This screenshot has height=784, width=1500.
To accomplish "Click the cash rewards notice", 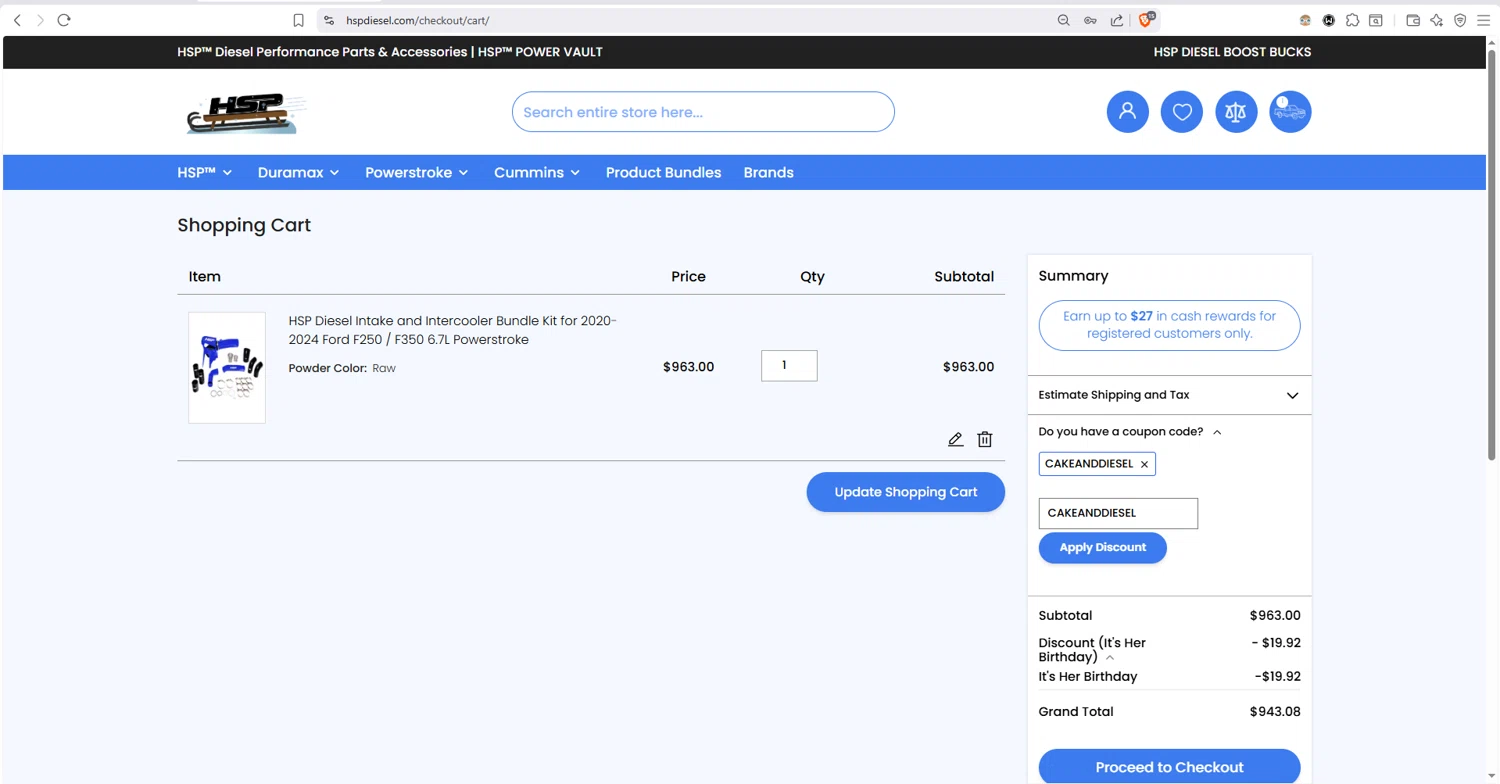I will (1169, 325).
